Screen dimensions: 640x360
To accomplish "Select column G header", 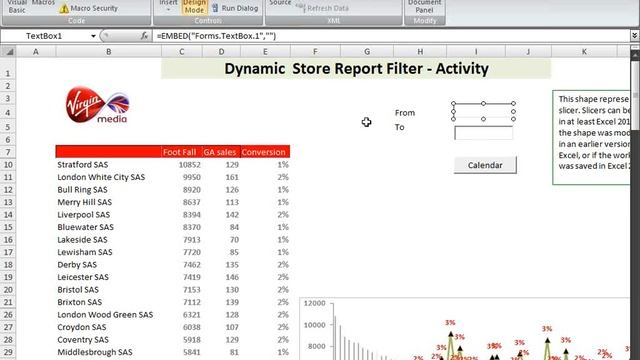I will pyautogui.click(x=367, y=51).
